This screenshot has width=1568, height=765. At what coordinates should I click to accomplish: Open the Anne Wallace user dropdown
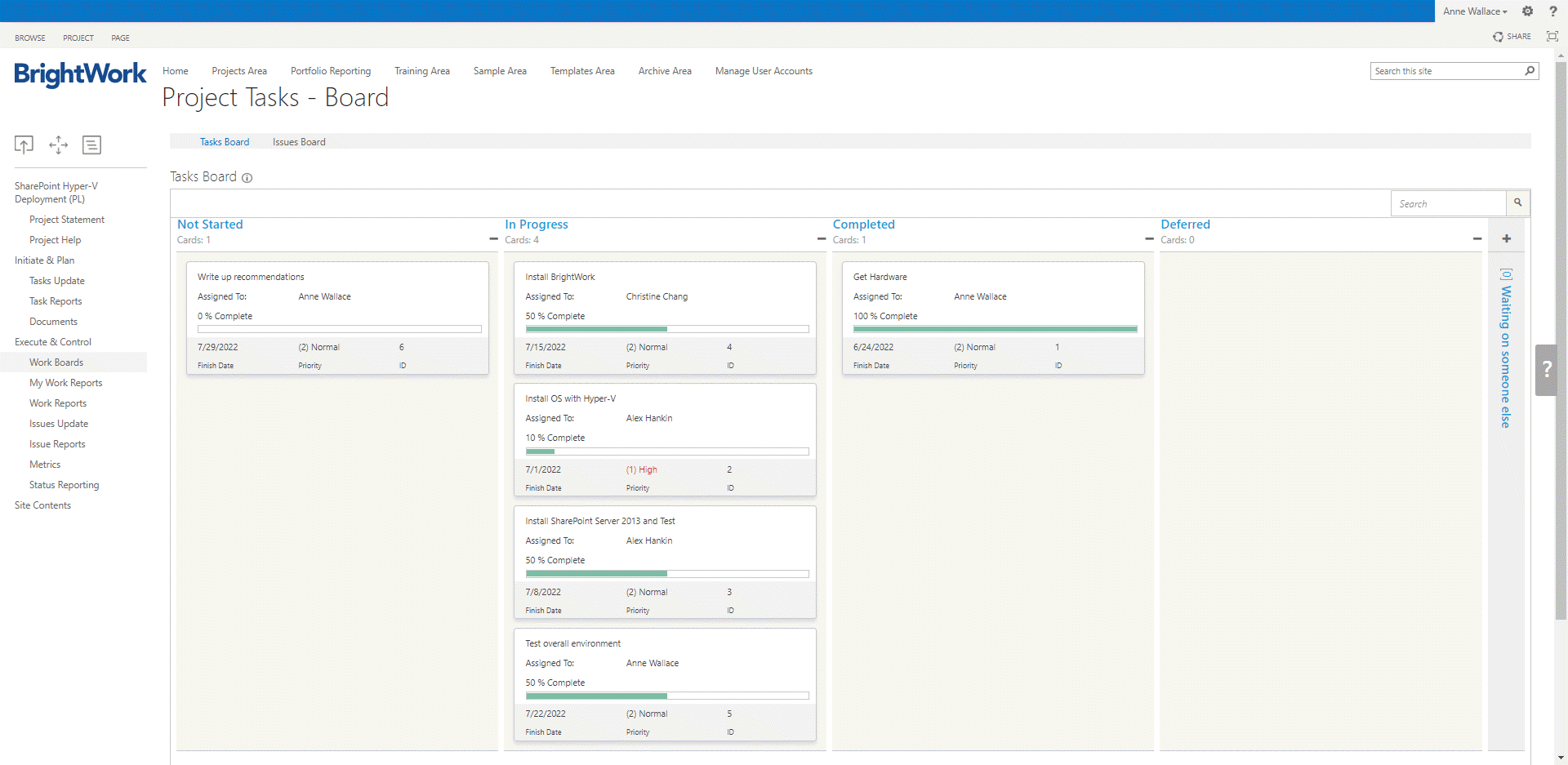point(1474,11)
